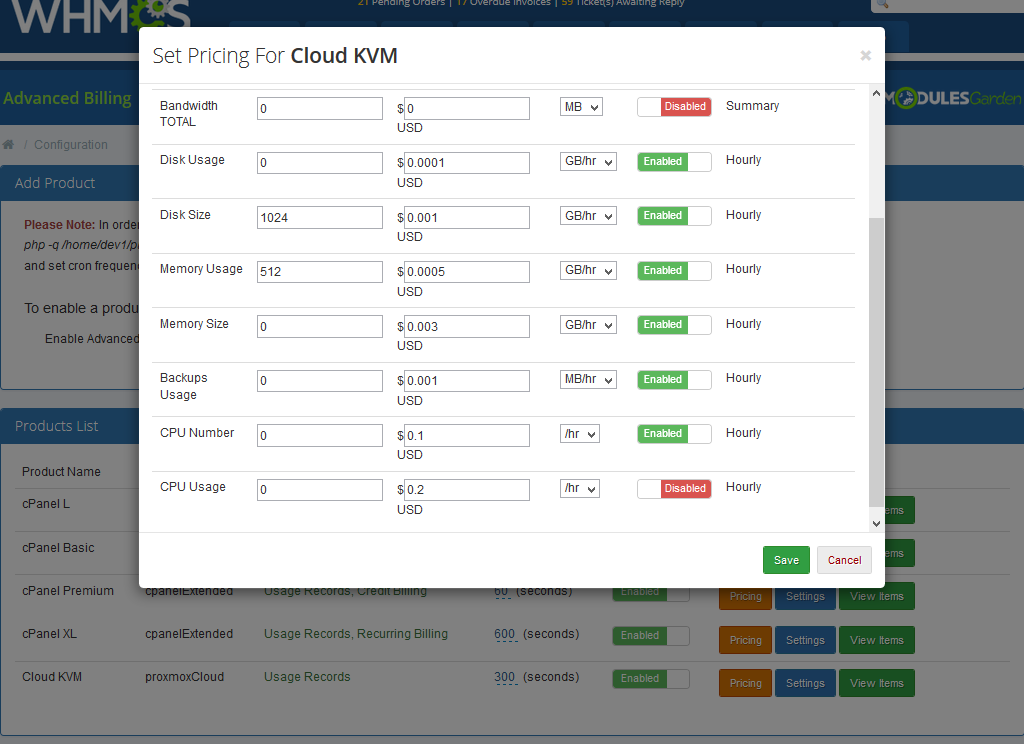Click the pricing dialog vertical scrollbar
The width and height of the screenshot is (1024, 744).
[876, 362]
